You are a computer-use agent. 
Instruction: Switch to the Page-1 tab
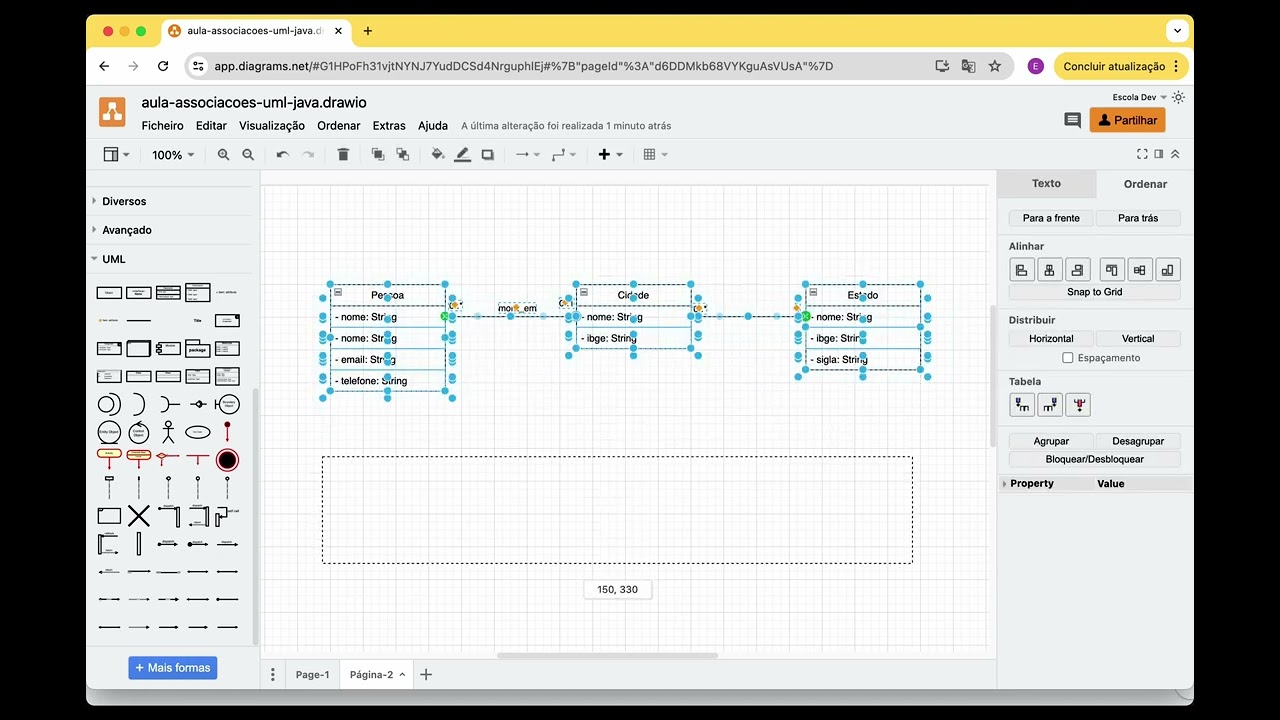[x=312, y=675]
